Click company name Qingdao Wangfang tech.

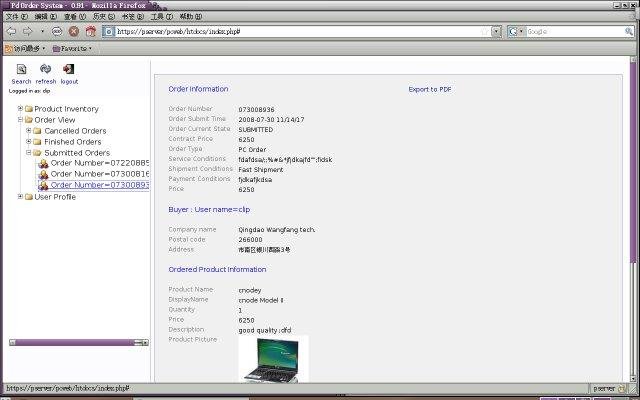277,230
